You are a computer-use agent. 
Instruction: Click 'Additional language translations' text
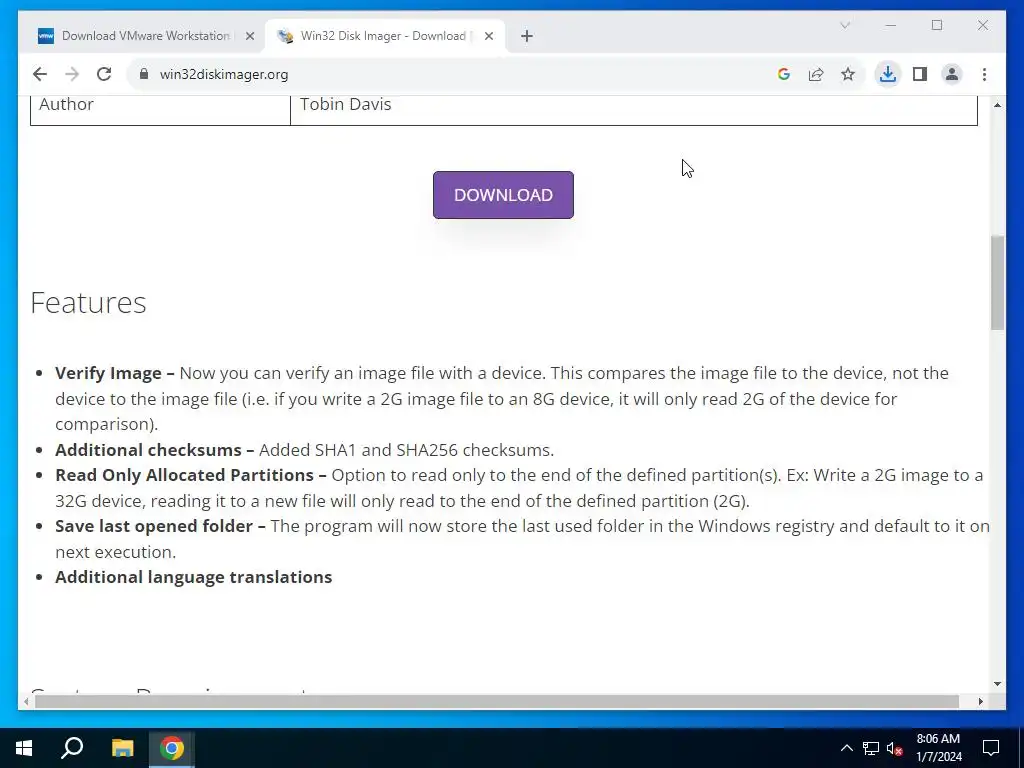point(193,577)
